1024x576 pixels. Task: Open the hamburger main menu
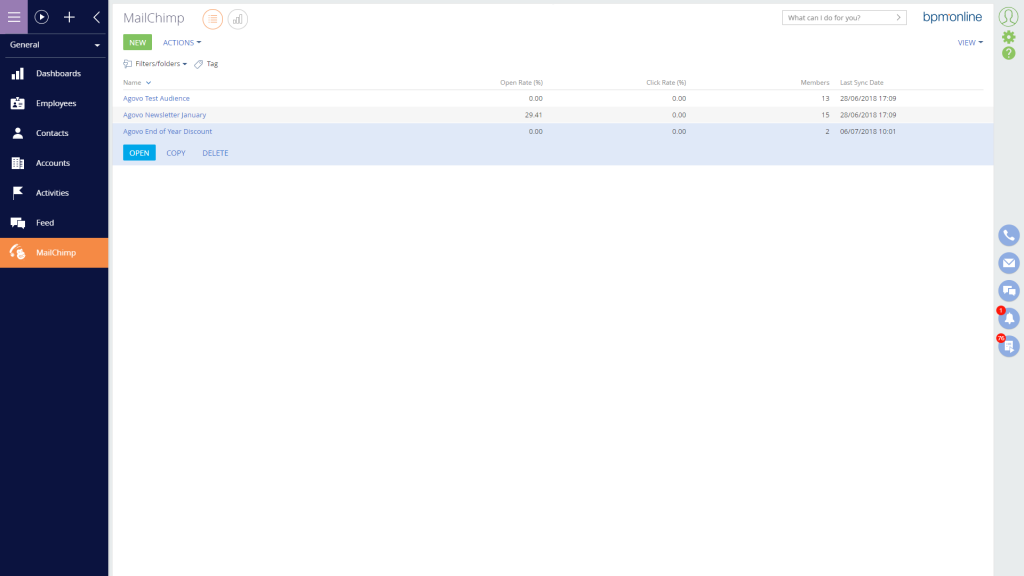click(14, 17)
